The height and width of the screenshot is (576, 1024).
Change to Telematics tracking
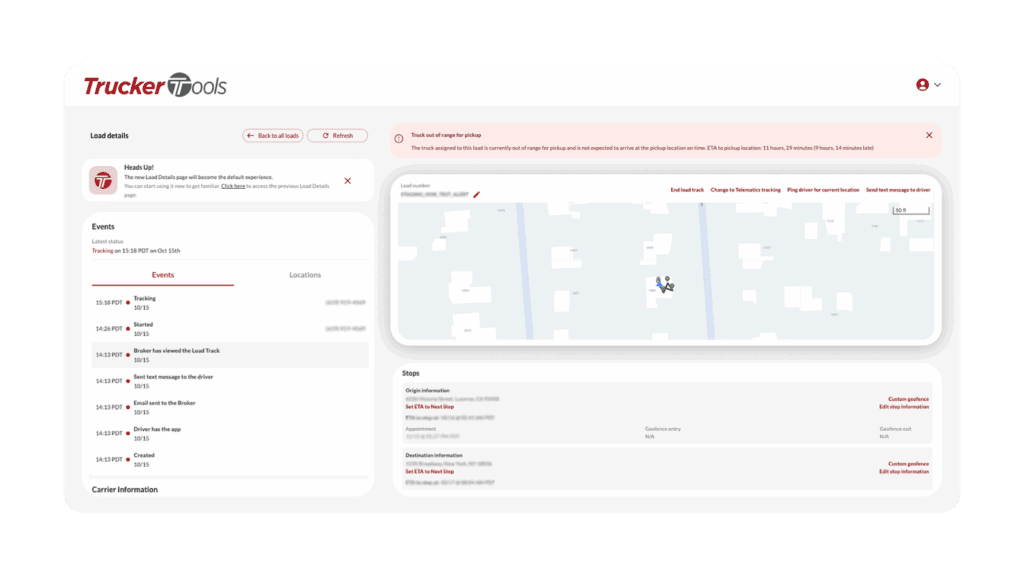coord(745,190)
